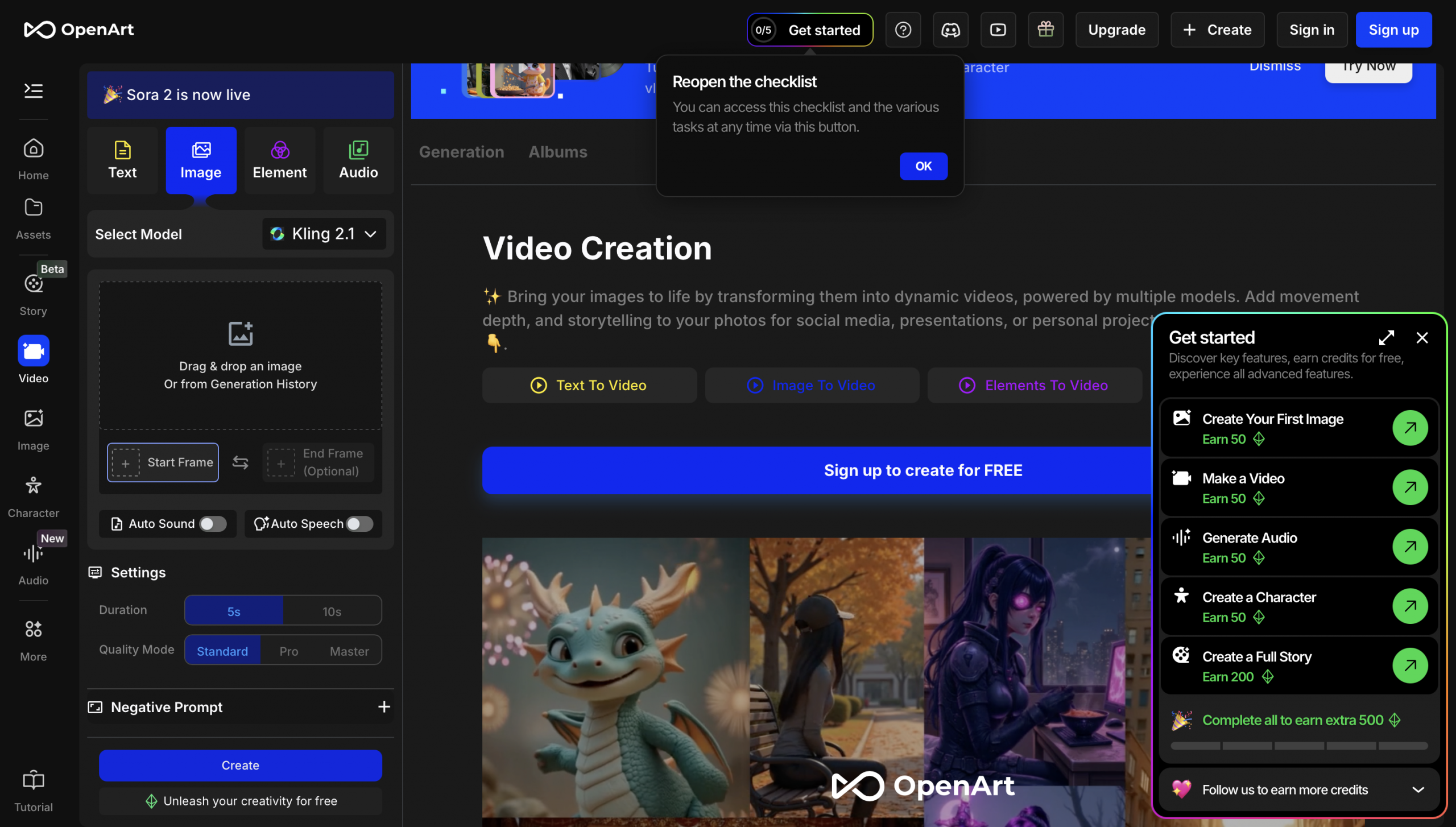Open the gift rewards icon
Screen dimensions: 1456x827
click(1045, 30)
